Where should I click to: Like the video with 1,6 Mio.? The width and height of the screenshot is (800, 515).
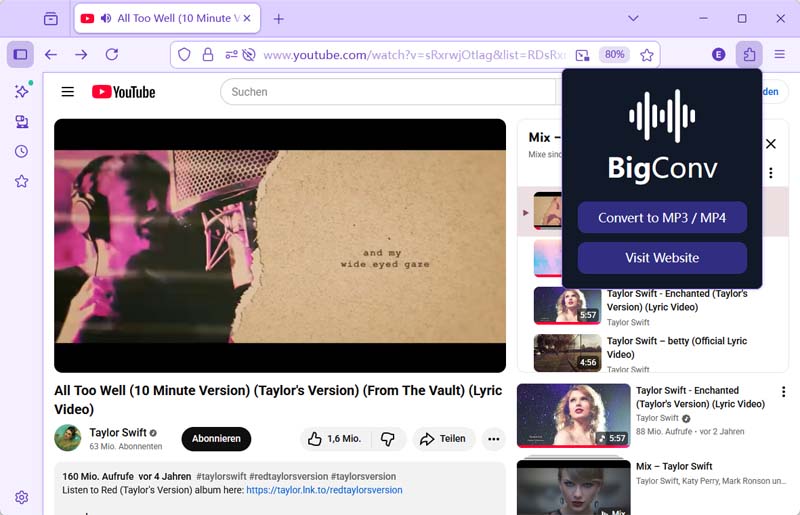click(336, 439)
